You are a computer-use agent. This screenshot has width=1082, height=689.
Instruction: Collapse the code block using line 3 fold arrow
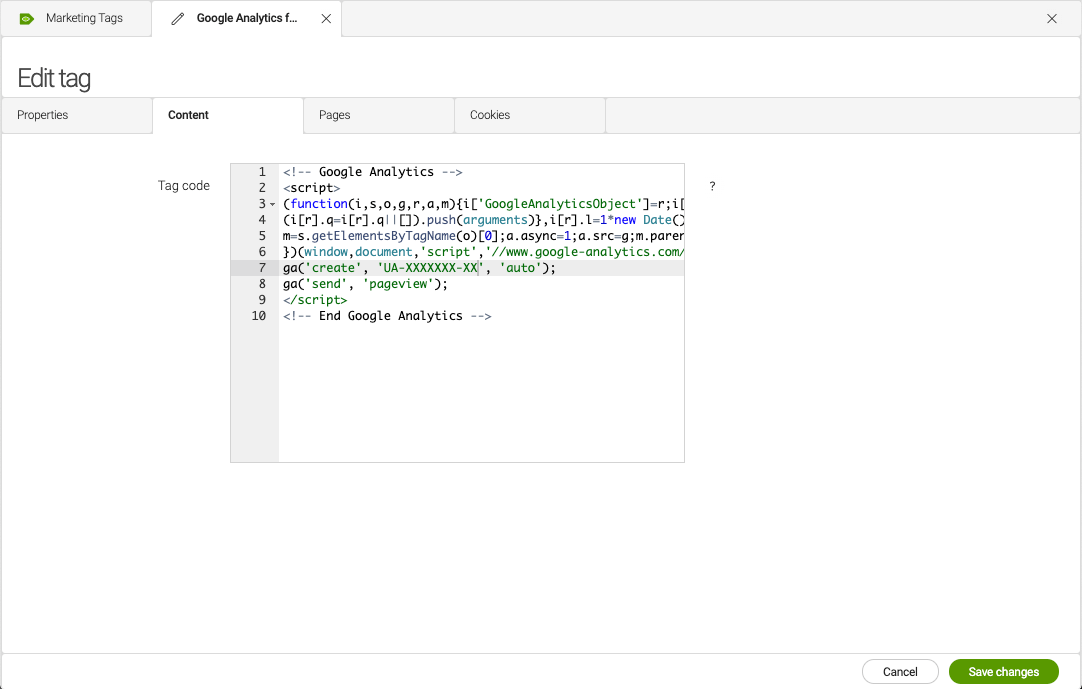[270, 204]
